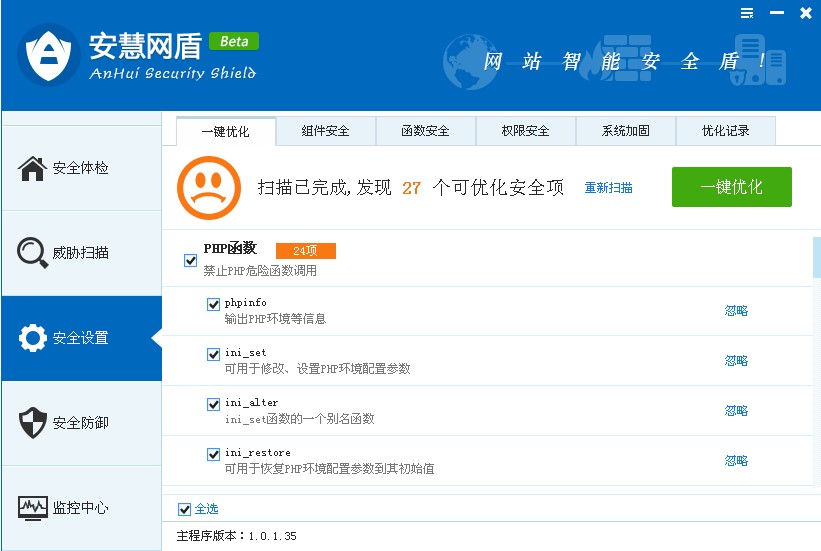Image resolution: width=821 pixels, height=551 pixels.
Task: Switch to the 权限安全 tab
Action: tap(525, 131)
